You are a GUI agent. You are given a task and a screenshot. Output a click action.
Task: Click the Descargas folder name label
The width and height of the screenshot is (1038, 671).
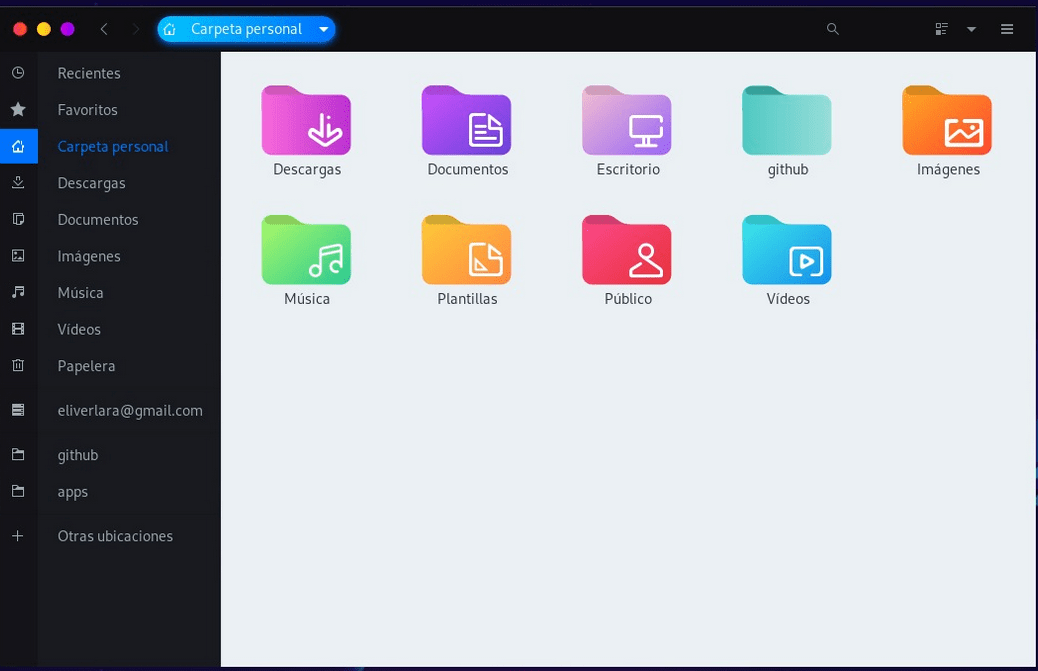pos(307,169)
